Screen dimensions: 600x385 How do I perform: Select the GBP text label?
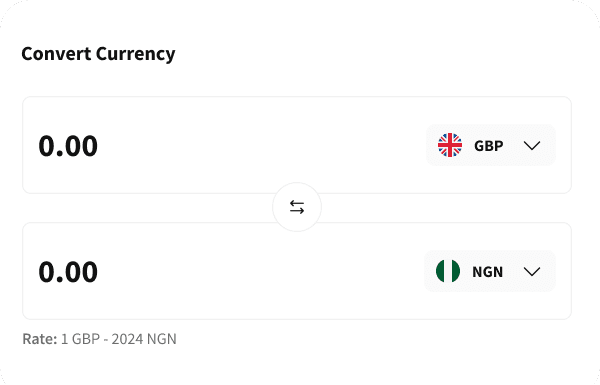(x=489, y=146)
